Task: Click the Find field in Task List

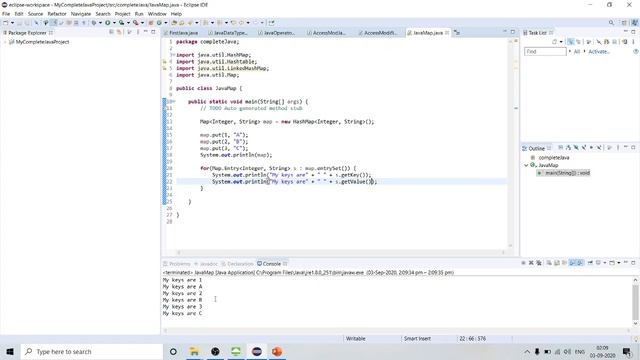Action: (545, 51)
